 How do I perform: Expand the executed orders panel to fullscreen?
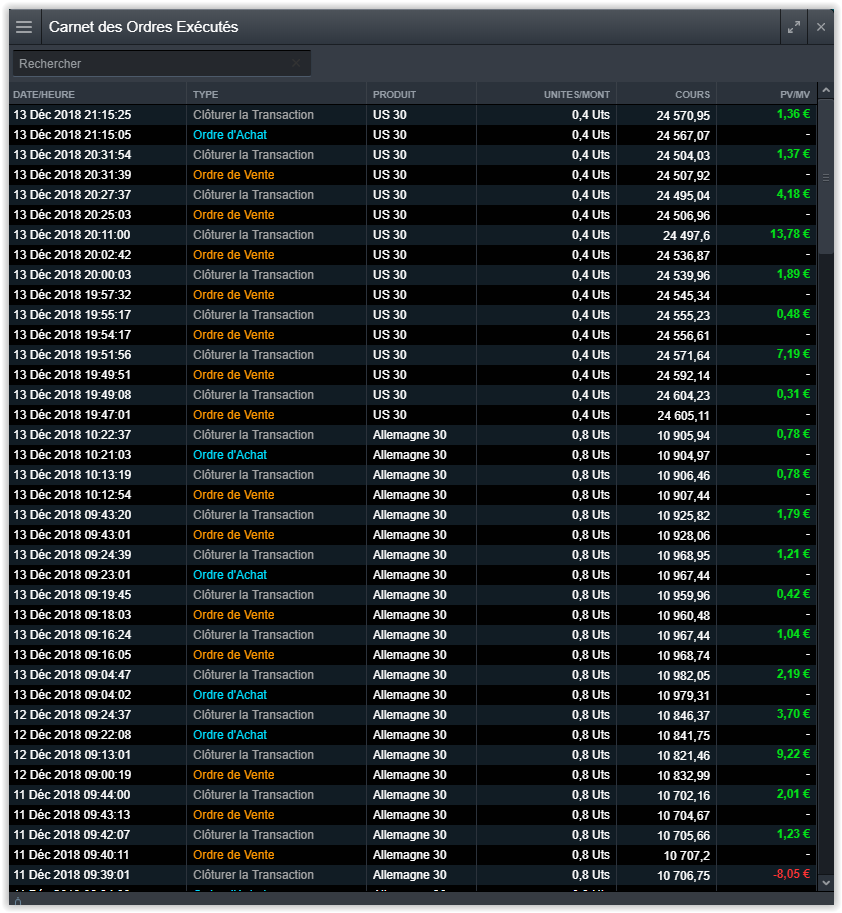pos(793,27)
